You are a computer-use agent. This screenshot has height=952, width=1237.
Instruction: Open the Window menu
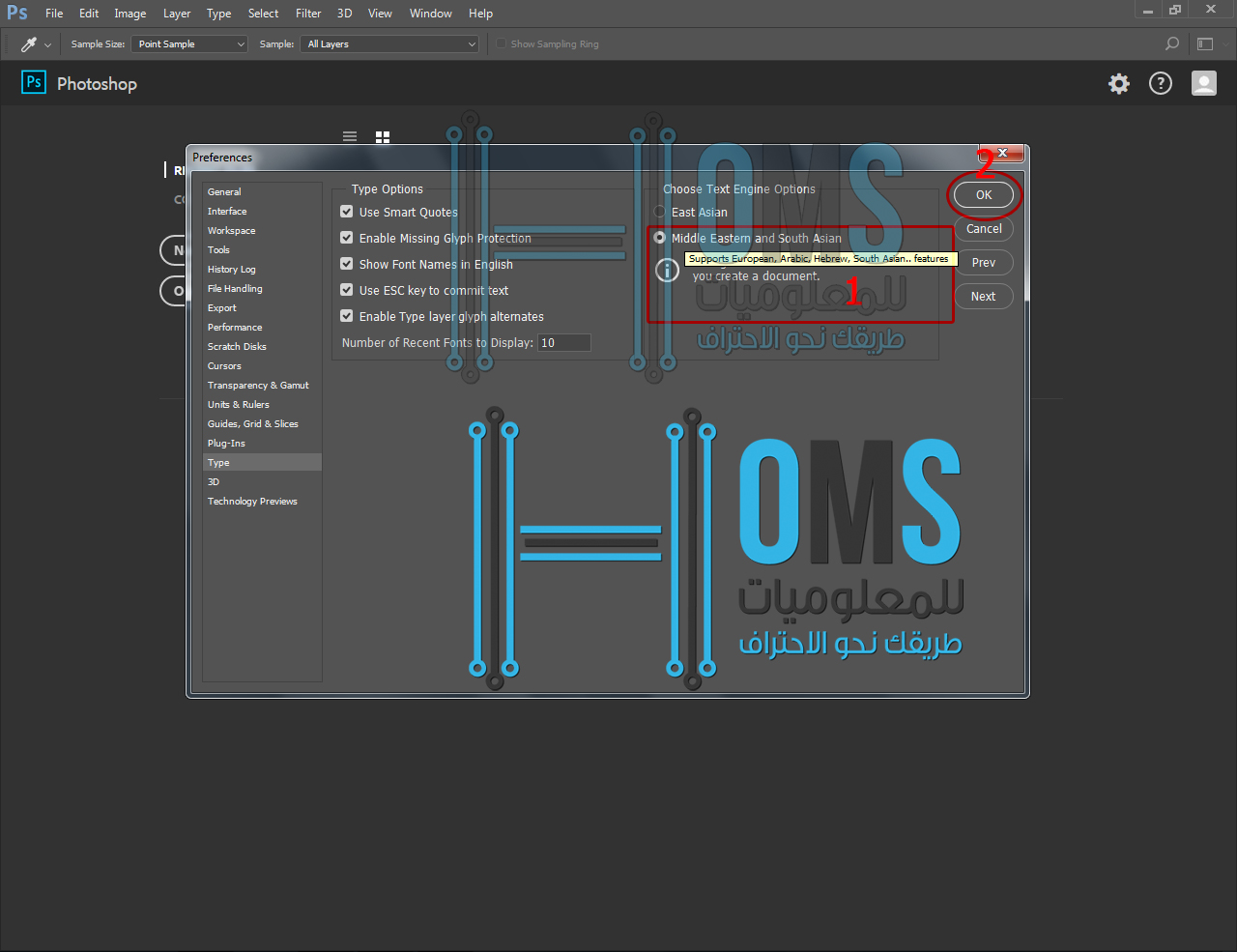tap(431, 14)
